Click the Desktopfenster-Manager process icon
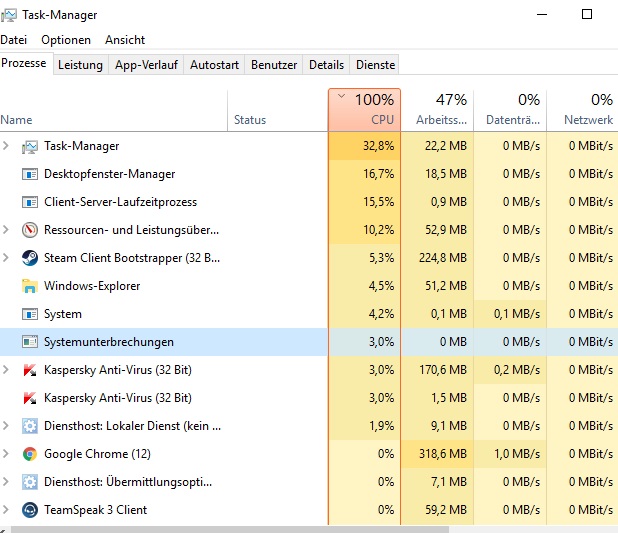Viewport: 618px width, 533px height. pos(29,174)
